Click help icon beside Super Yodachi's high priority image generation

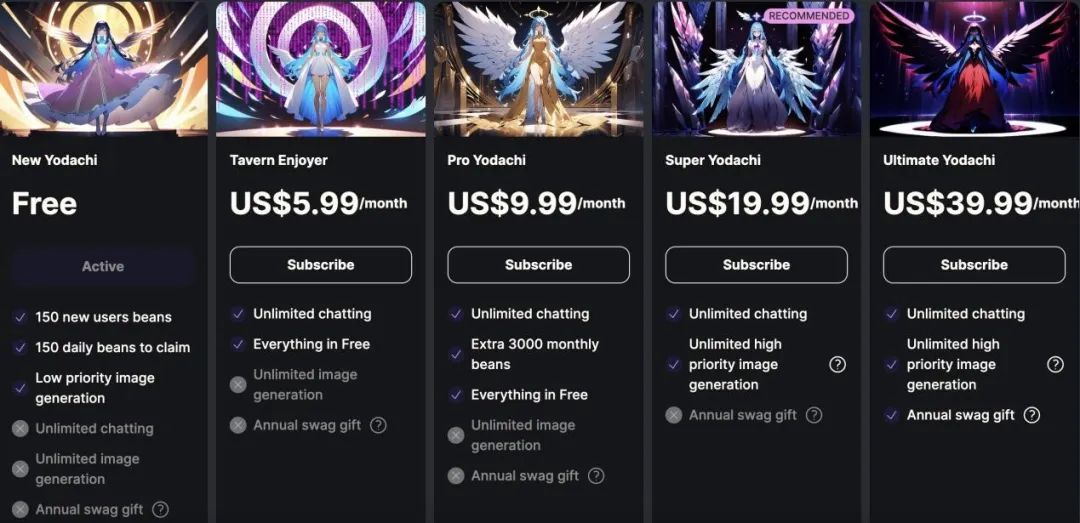click(838, 364)
